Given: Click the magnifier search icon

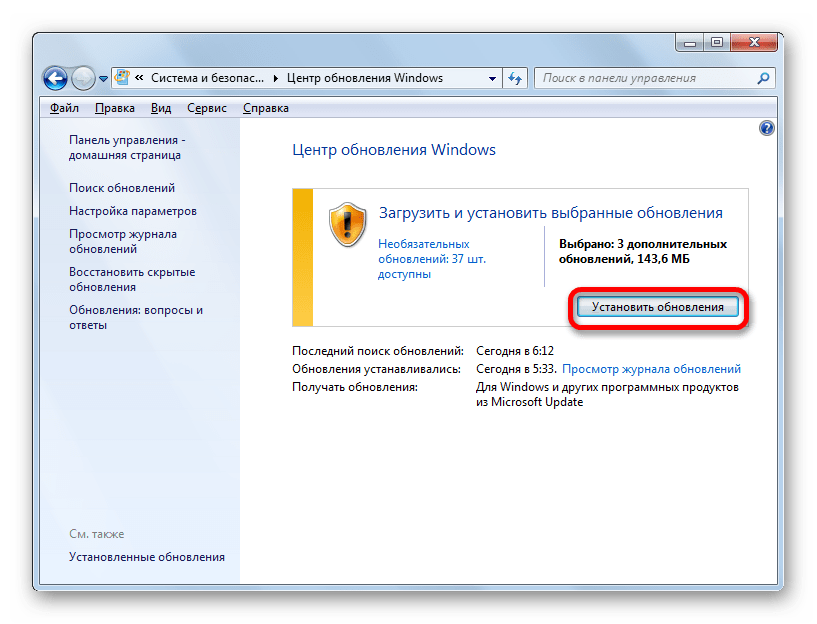Looking at the screenshot, I should pos(763,78).
